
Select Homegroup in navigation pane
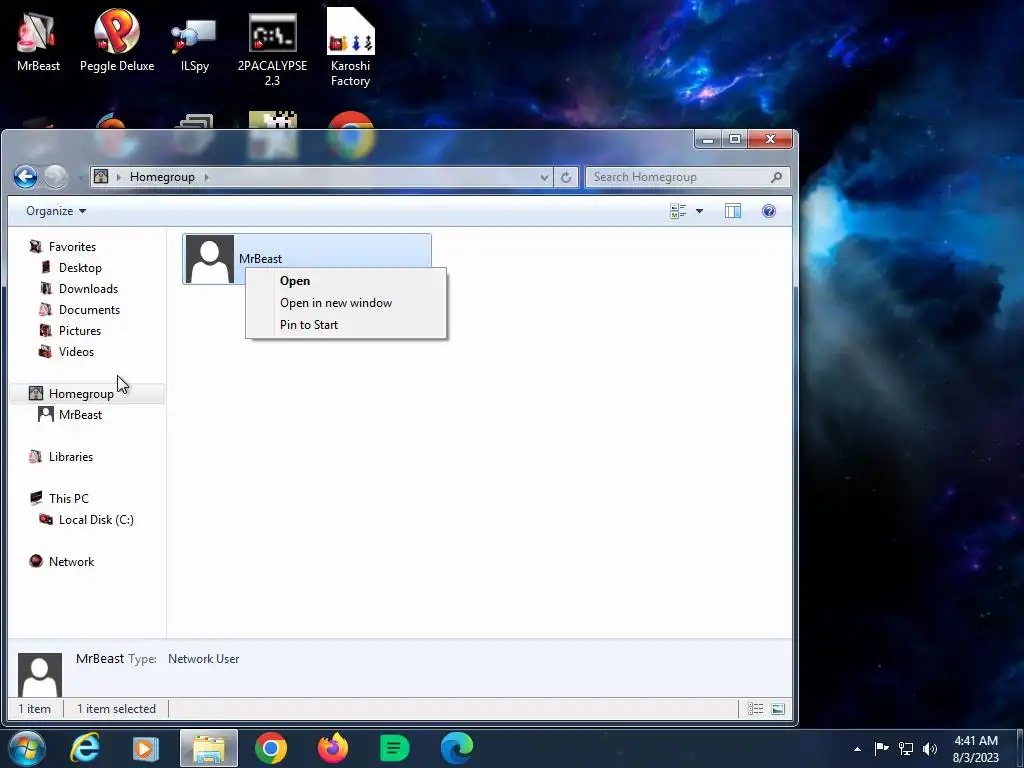(x=81, y=394)
